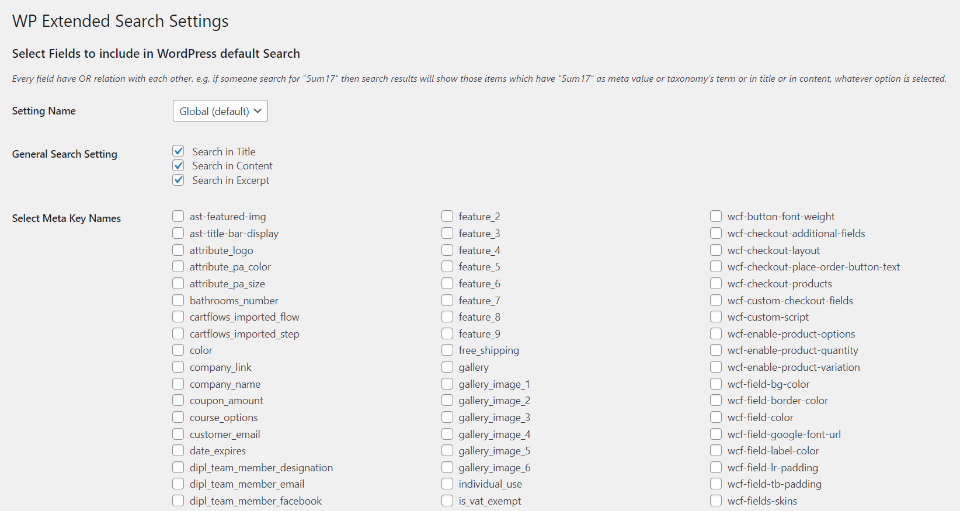Tick gallery_image_4 checkbox

(448, 434)
